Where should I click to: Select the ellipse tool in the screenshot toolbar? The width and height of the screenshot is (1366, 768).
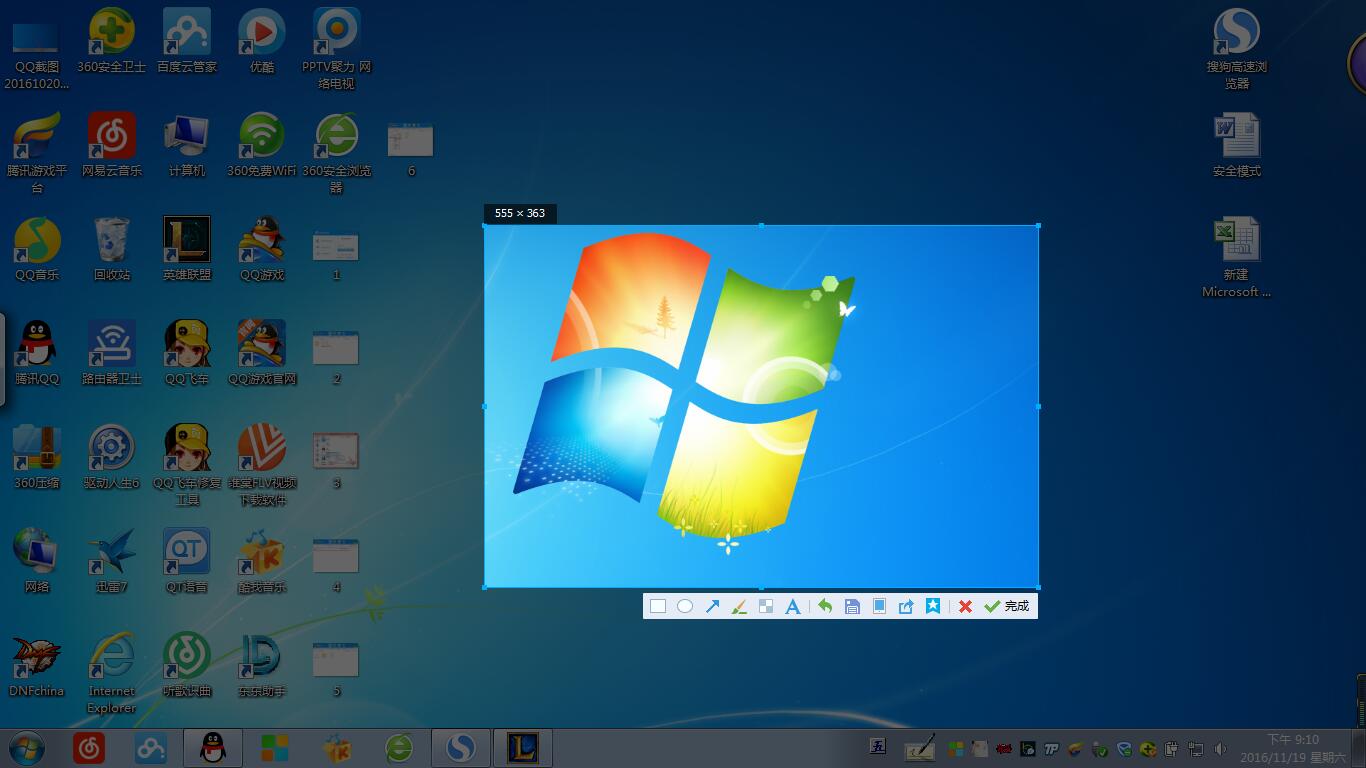[x=685, y=606]
